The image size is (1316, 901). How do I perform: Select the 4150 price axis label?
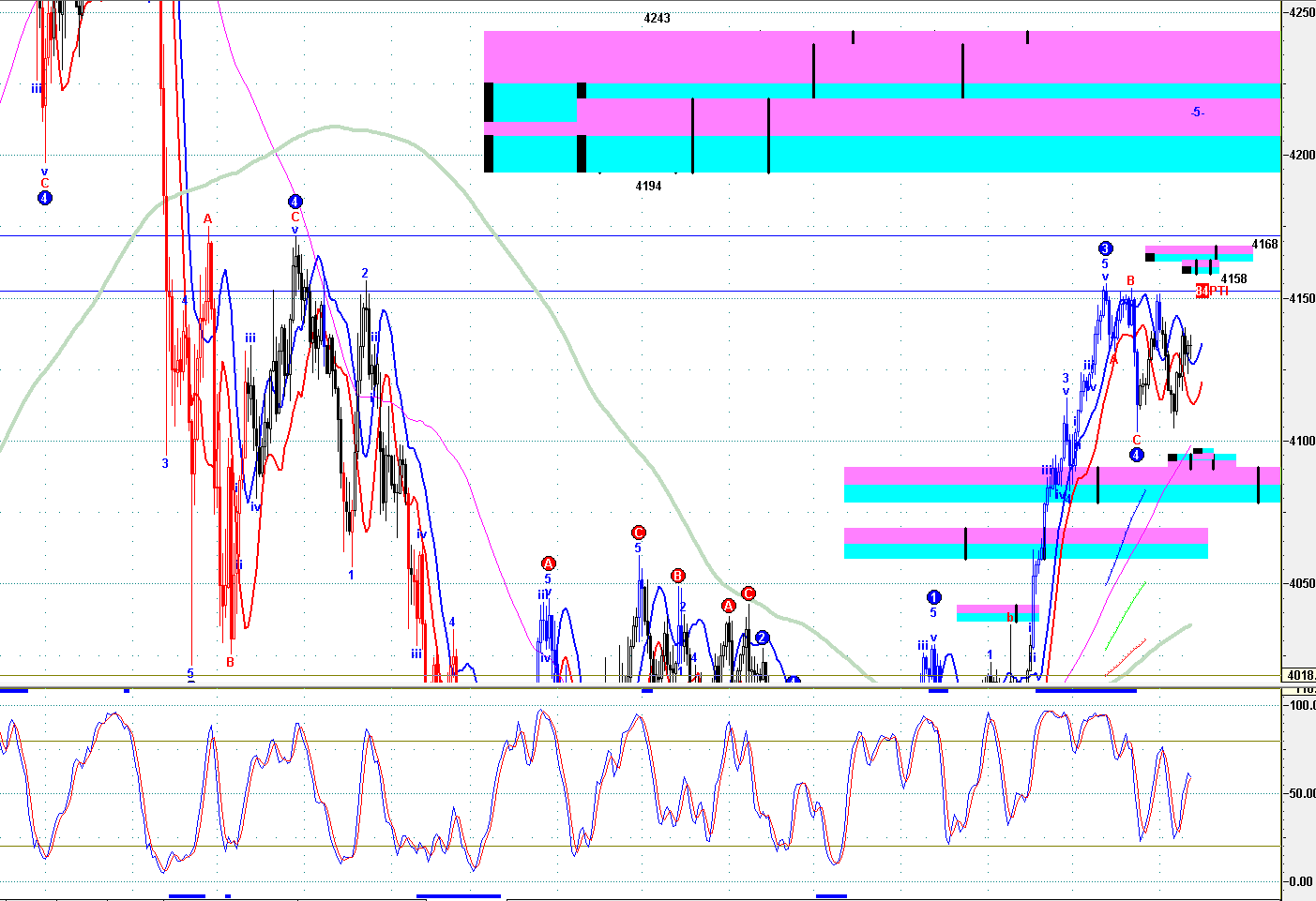point(1301,298)
